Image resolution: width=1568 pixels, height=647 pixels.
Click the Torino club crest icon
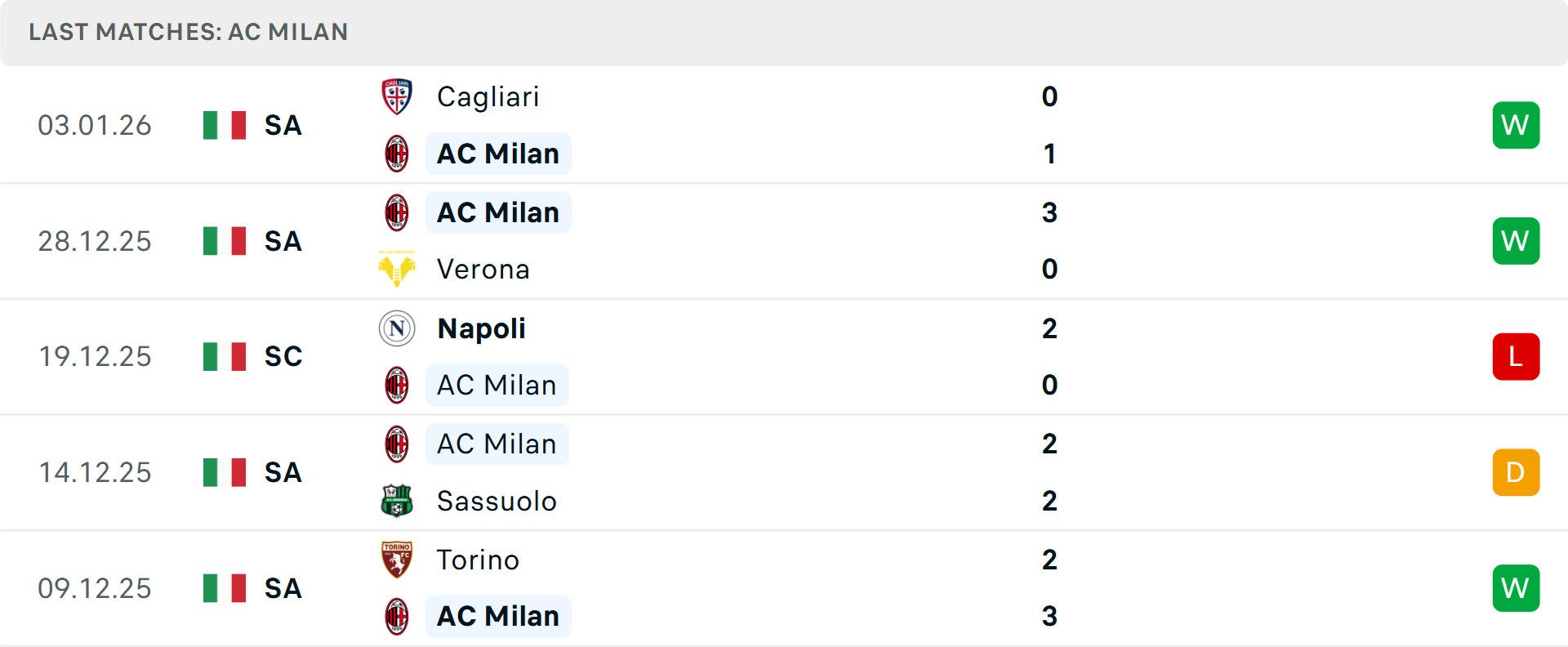tap(397, 560)
